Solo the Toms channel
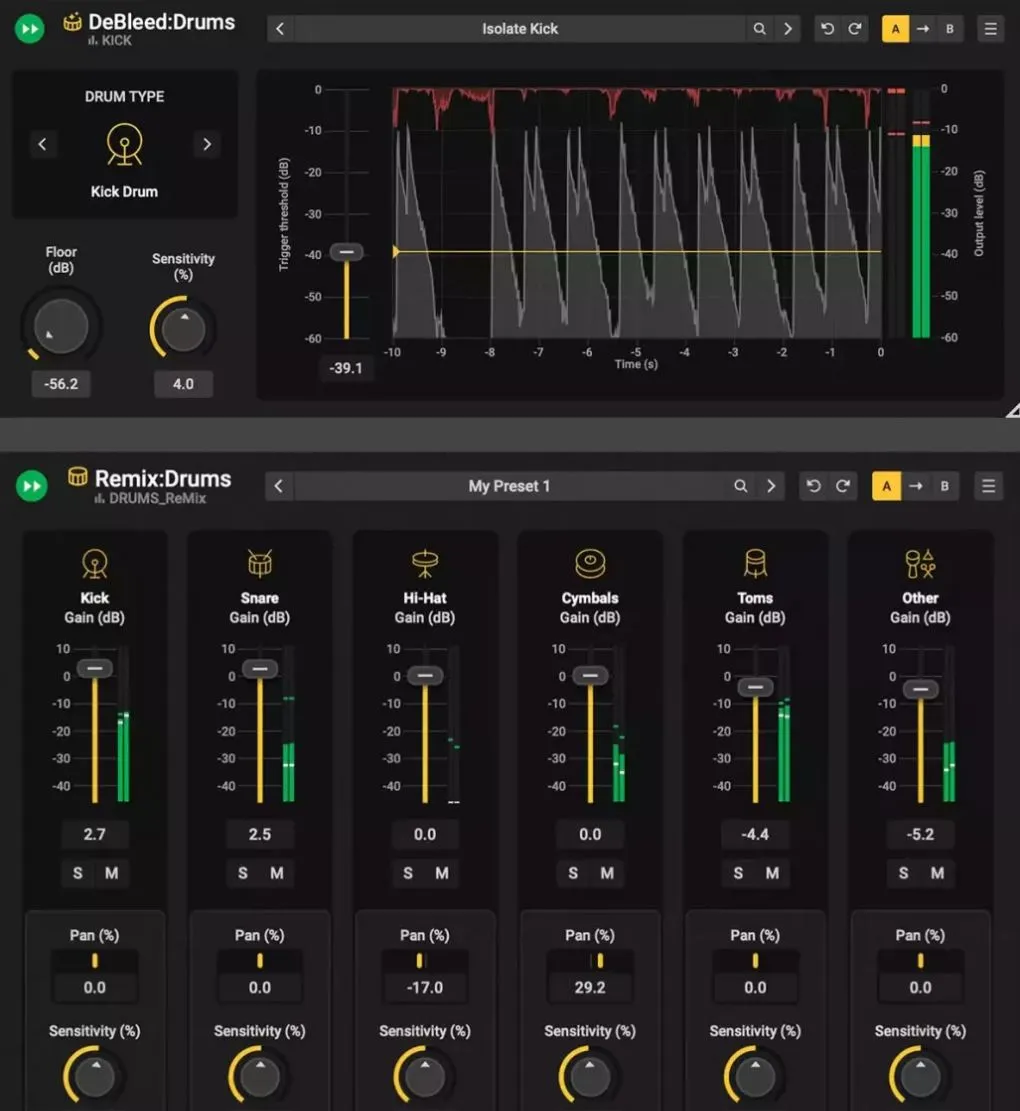Screen dimensions: 1020x1111 coord(738,873)
